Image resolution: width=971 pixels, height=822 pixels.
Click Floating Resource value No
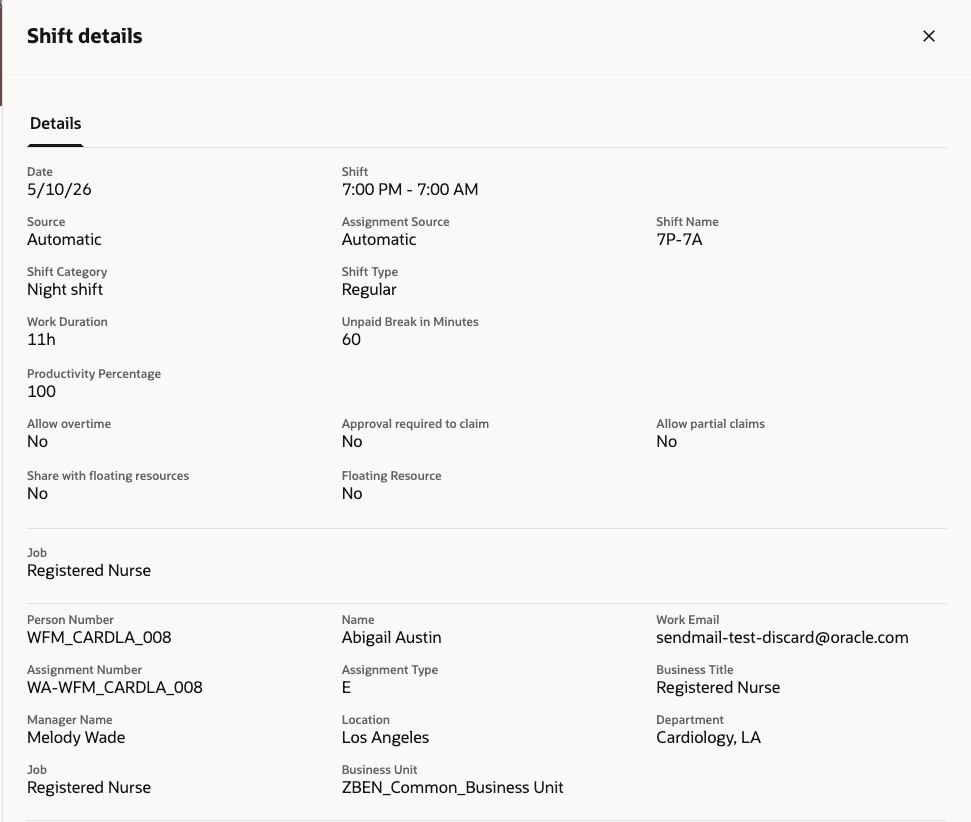pos(352,494)
